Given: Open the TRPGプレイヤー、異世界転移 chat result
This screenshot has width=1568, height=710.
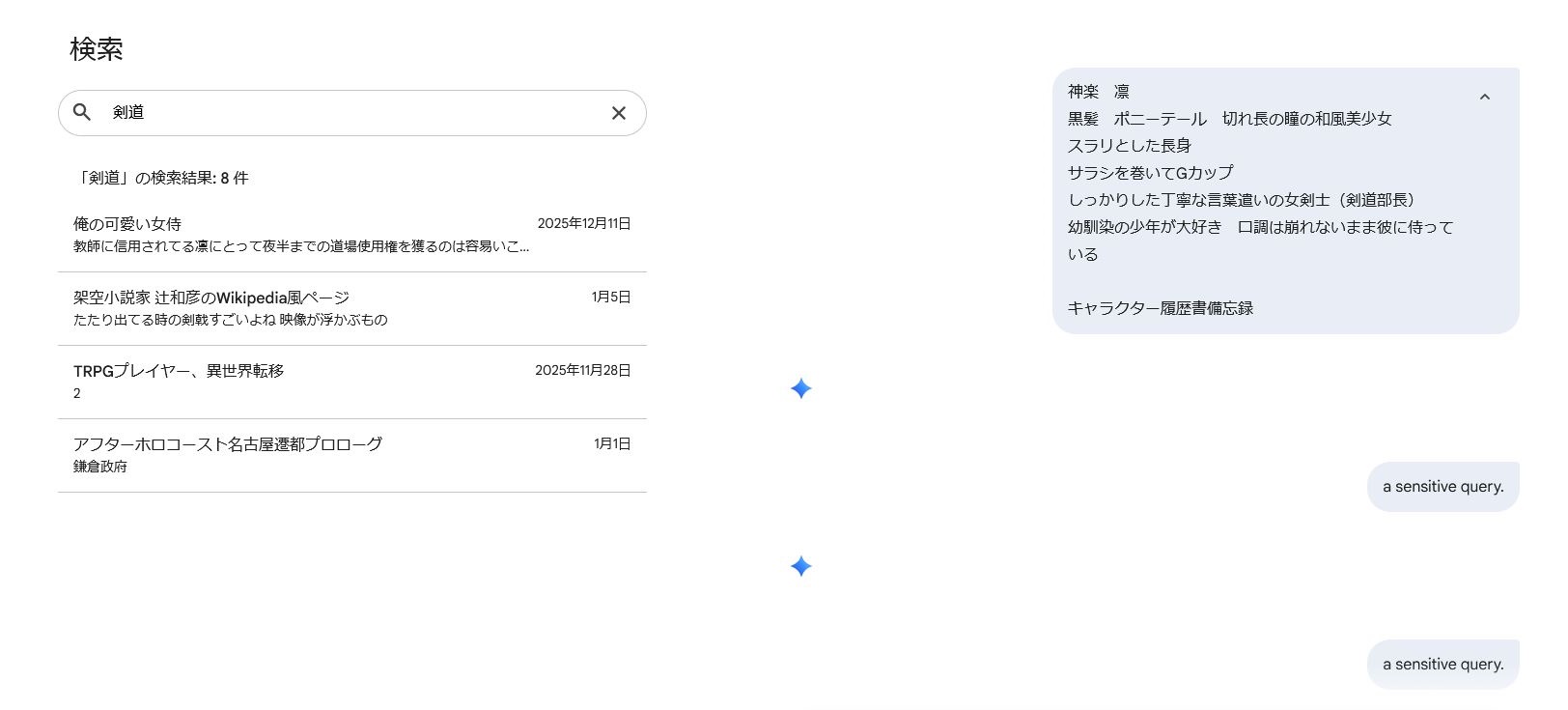Looking at the screenshot, I should coord(179,371).
